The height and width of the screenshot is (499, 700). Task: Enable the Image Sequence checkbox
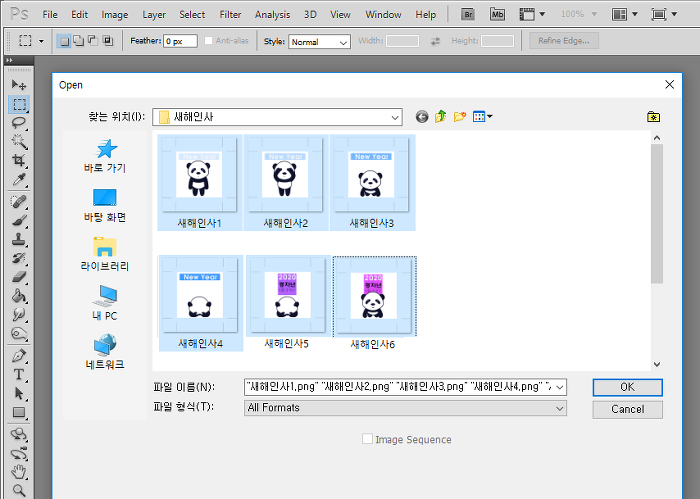tap(368, 439)
